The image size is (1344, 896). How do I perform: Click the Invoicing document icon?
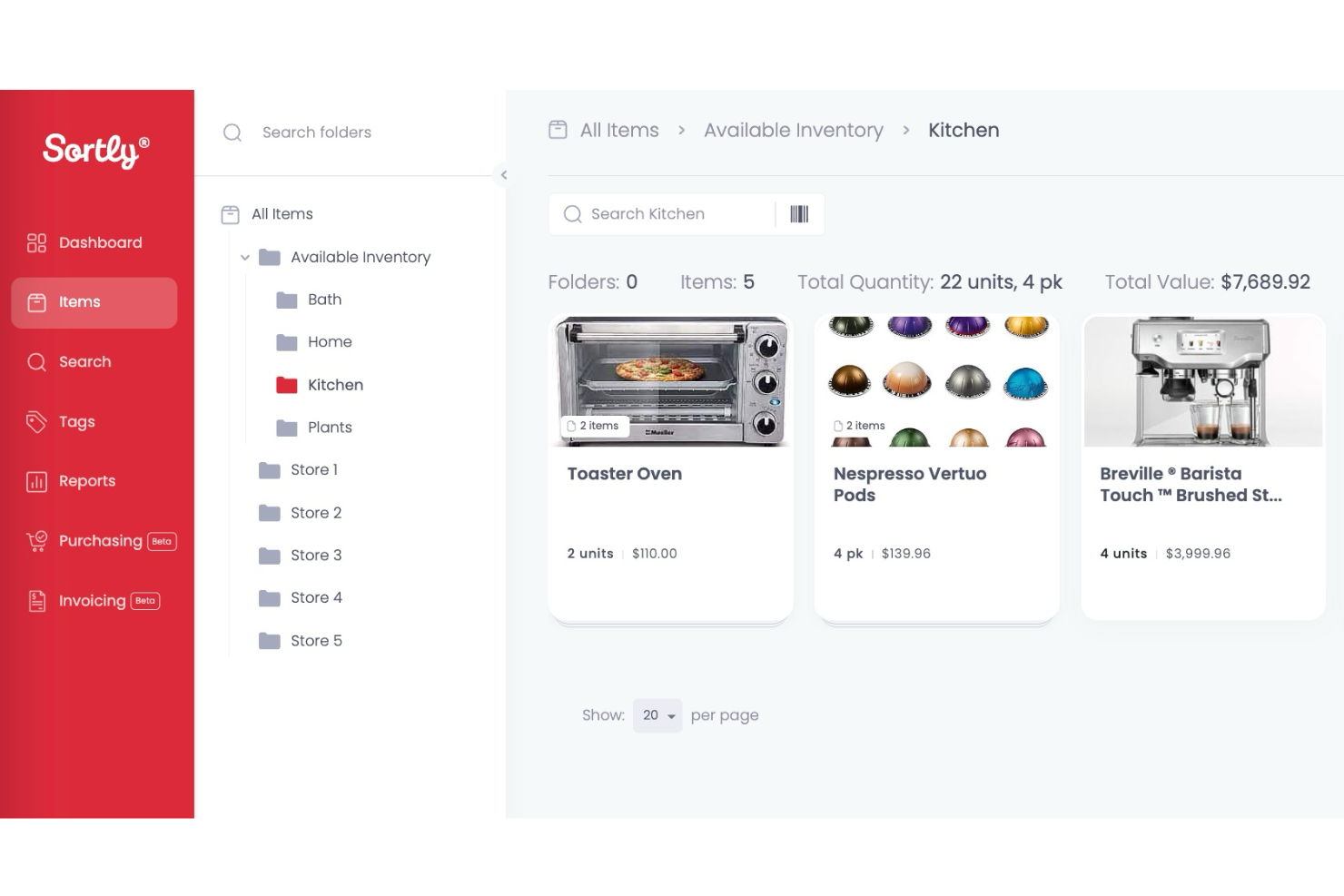[x=36, y=601]
